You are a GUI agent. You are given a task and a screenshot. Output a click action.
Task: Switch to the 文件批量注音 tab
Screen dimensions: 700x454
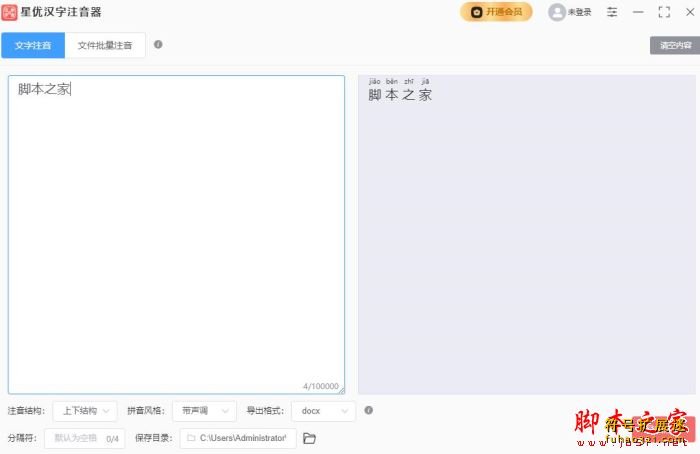(x=105, y=45)
